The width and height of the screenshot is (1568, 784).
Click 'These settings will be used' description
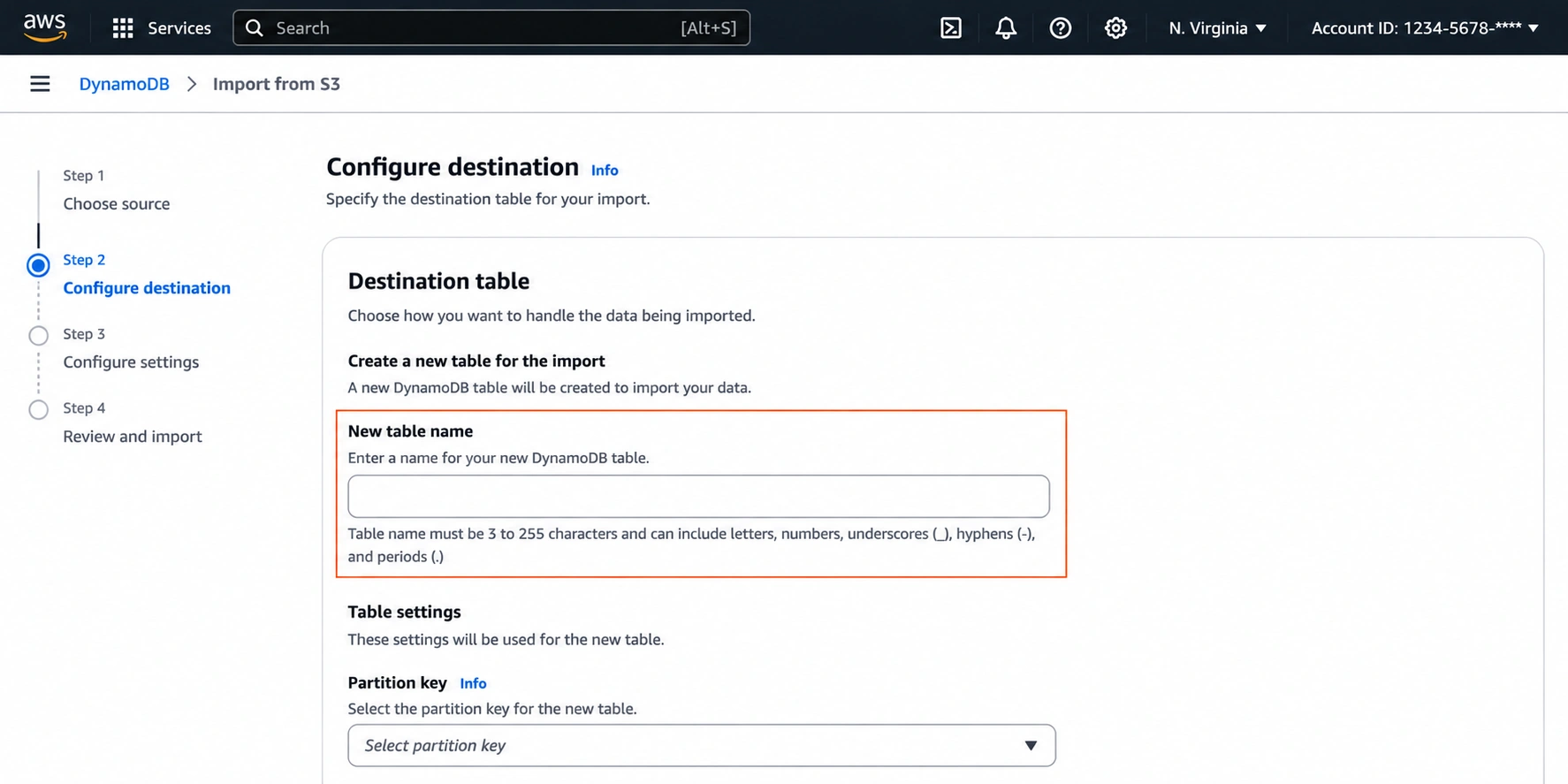506,639
